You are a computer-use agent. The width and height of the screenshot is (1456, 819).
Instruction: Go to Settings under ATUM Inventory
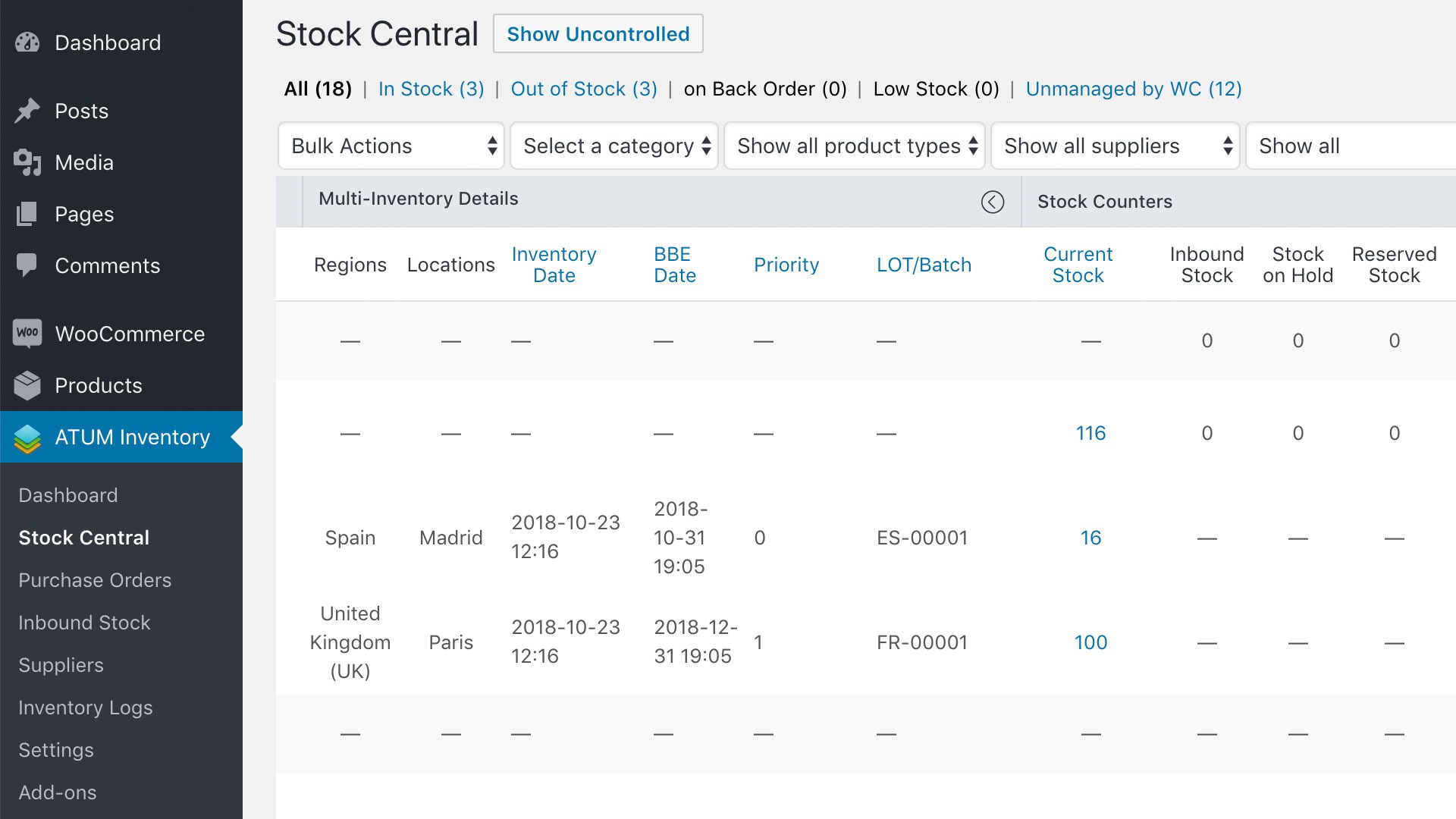point(55,750)
